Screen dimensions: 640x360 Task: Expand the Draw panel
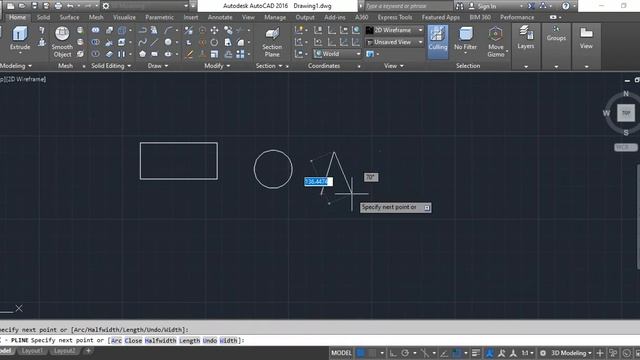(158, 66)
